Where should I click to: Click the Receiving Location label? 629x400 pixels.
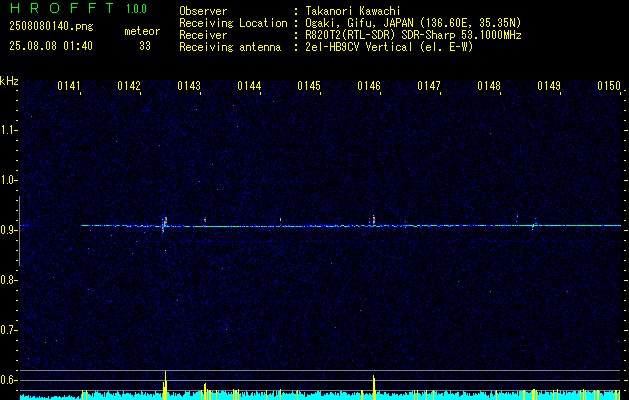233,23
